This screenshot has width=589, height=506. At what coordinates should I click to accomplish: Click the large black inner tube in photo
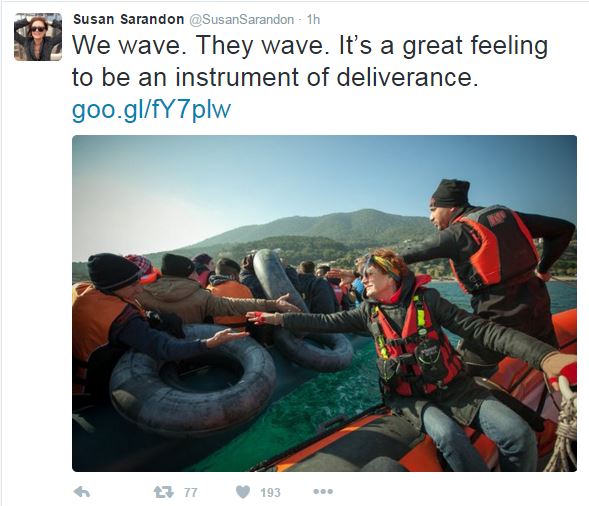(193, 379)
